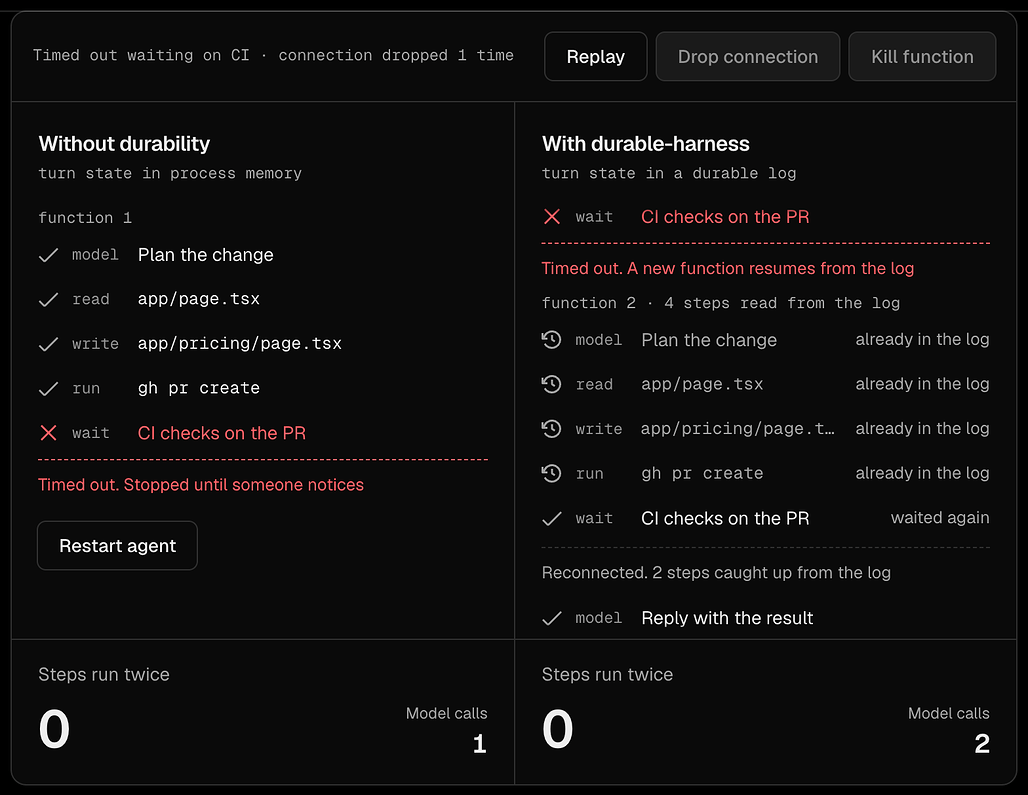Select the 'With durable-harness' heading
The height and width of the screenshot is (795, 1028).
[x=646, y=144]
